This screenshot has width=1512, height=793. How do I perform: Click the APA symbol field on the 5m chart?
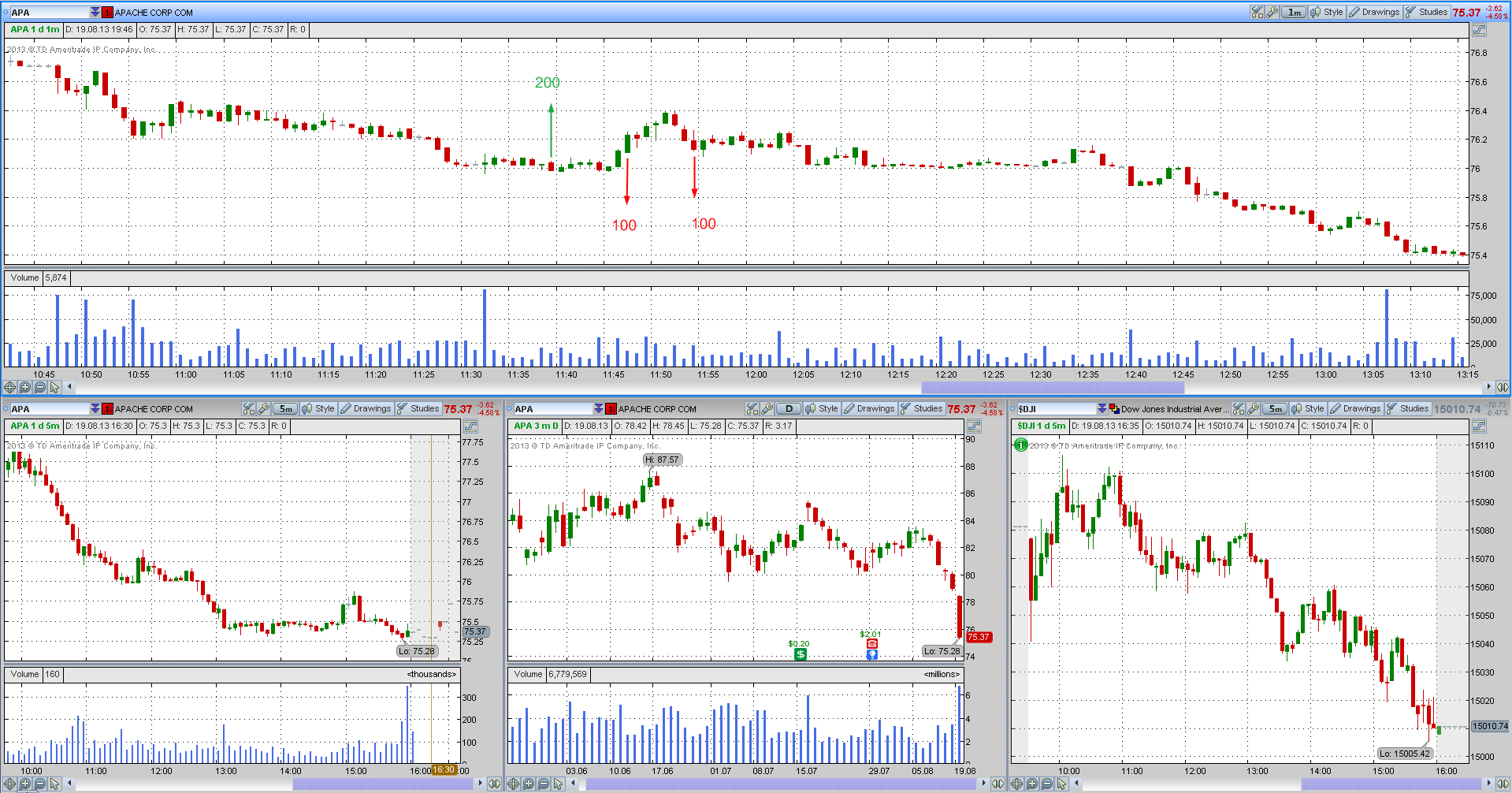click(x=50, y=408)
